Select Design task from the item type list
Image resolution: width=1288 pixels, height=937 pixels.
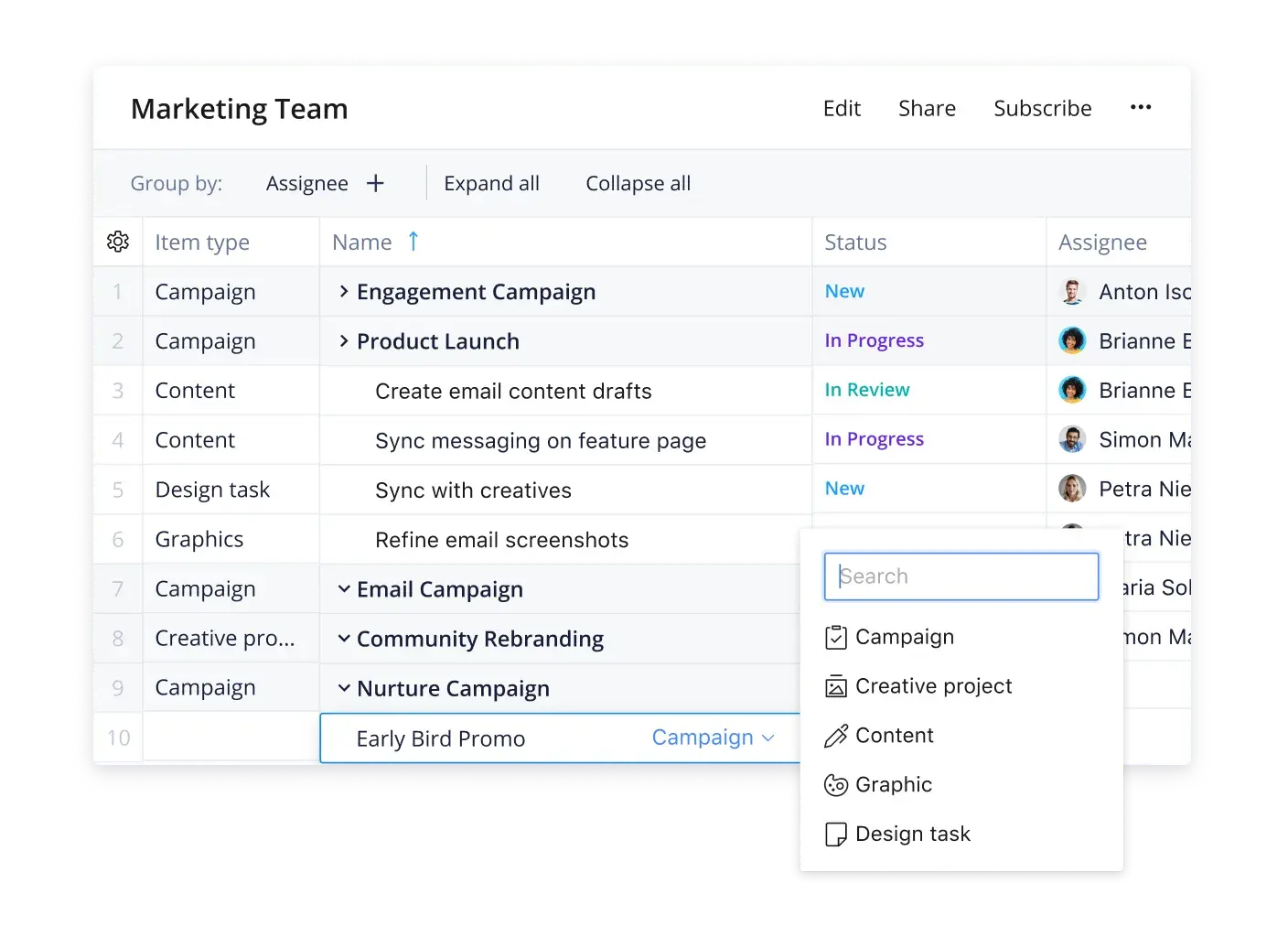tap(912, 835)
